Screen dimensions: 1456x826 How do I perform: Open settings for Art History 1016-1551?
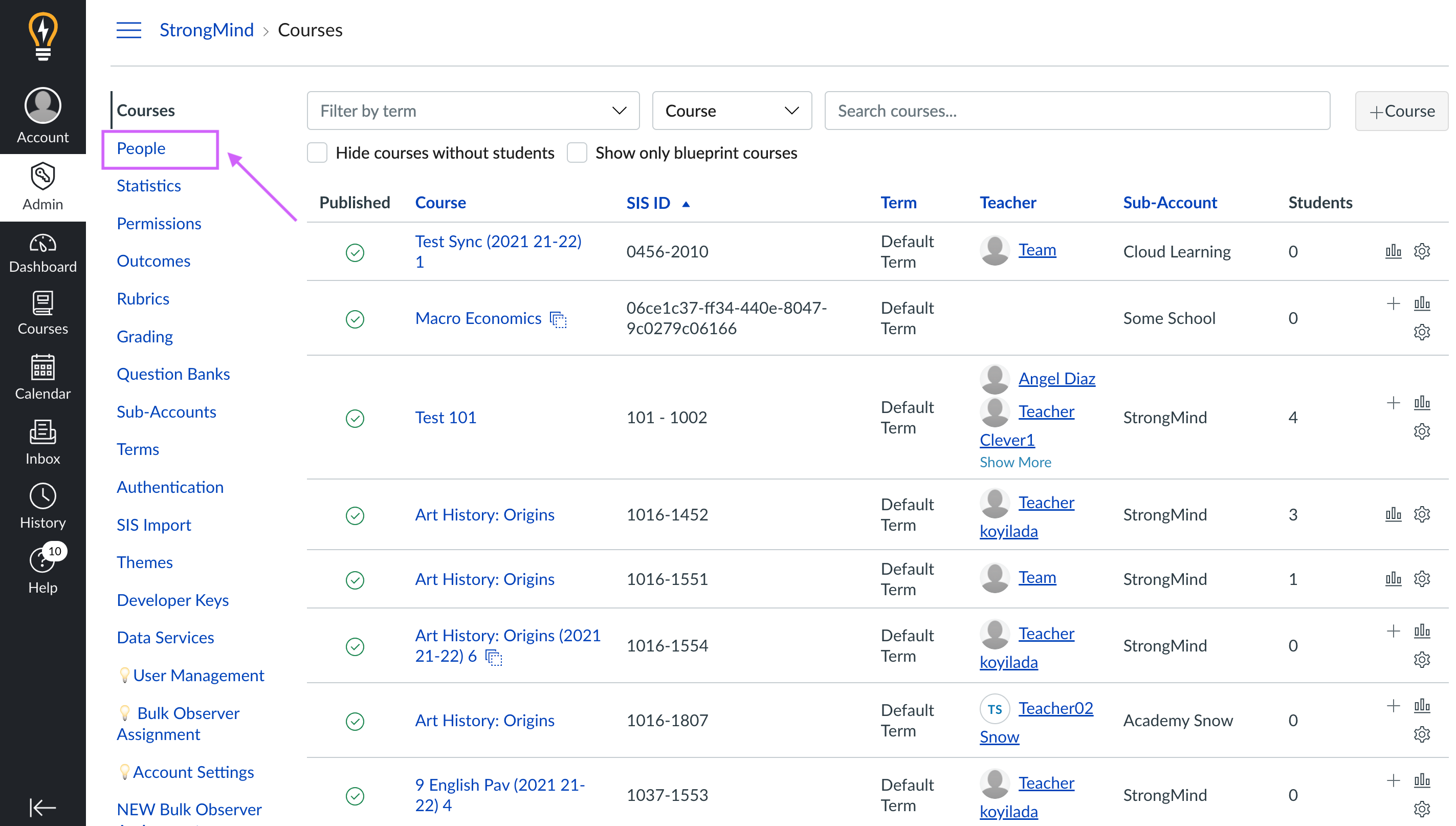[x=1422, y=579]
